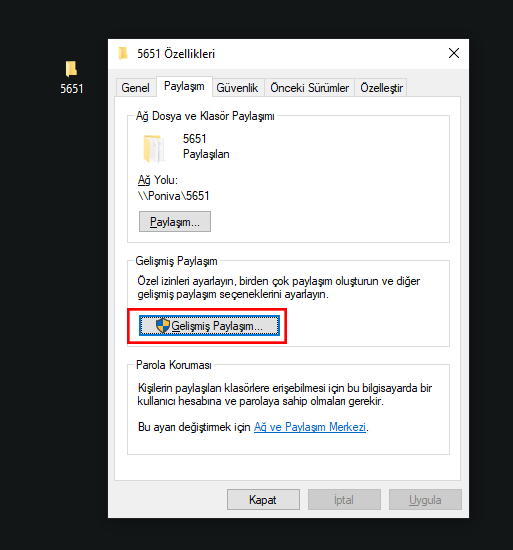Click the Parola Koruması section heading
The image size is (513, 550).
(174, 365)
